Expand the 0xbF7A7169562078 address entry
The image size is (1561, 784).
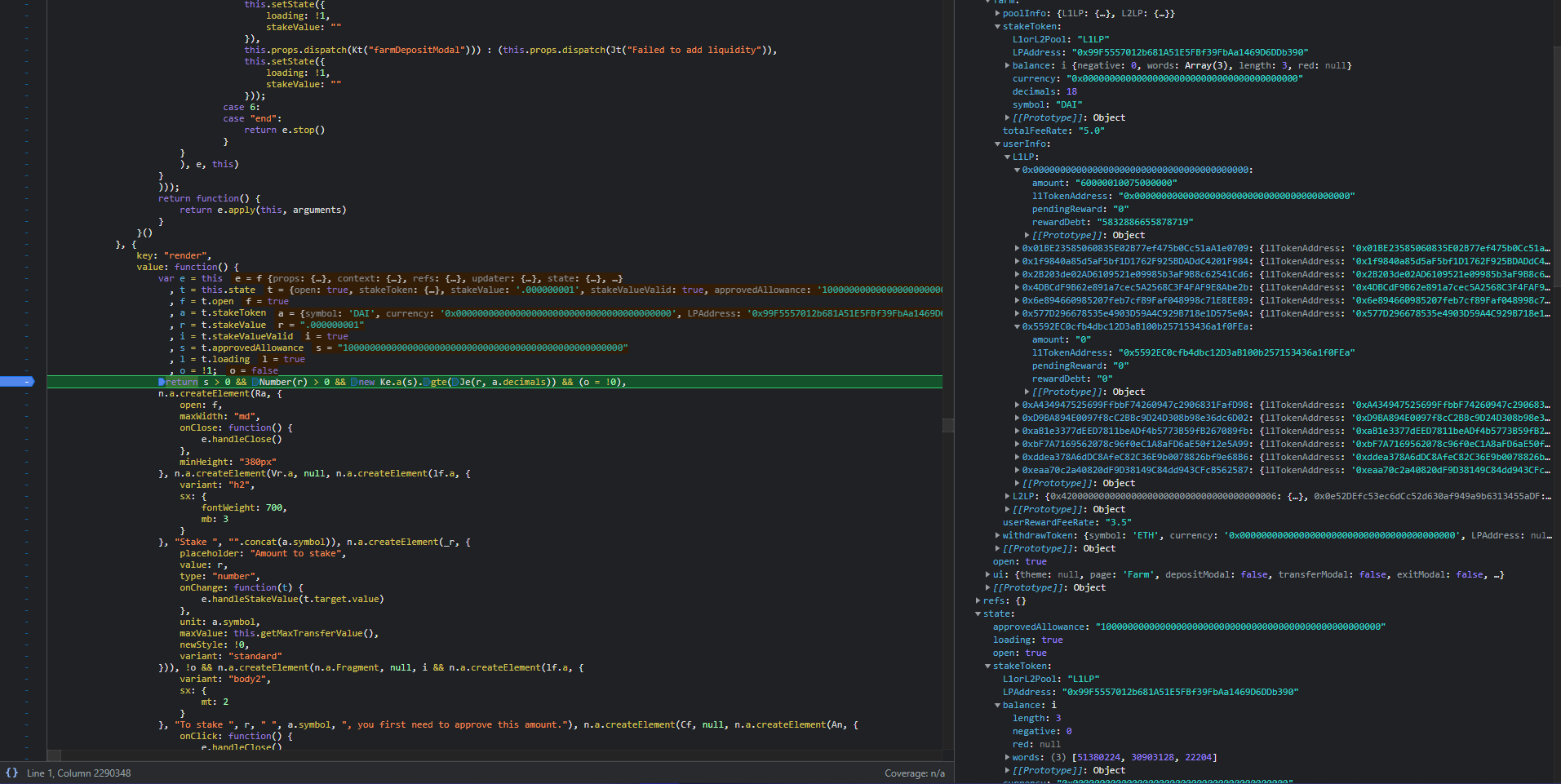tap(1017, 444)
